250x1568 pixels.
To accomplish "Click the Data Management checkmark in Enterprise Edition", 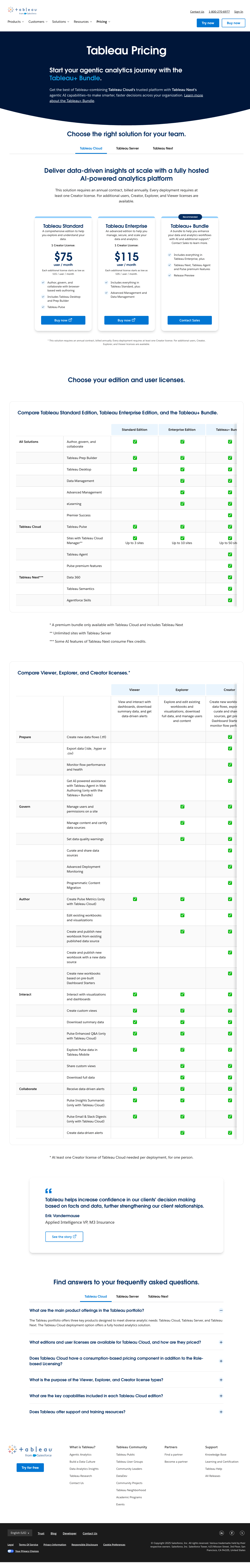I will (x=182, y=481).
